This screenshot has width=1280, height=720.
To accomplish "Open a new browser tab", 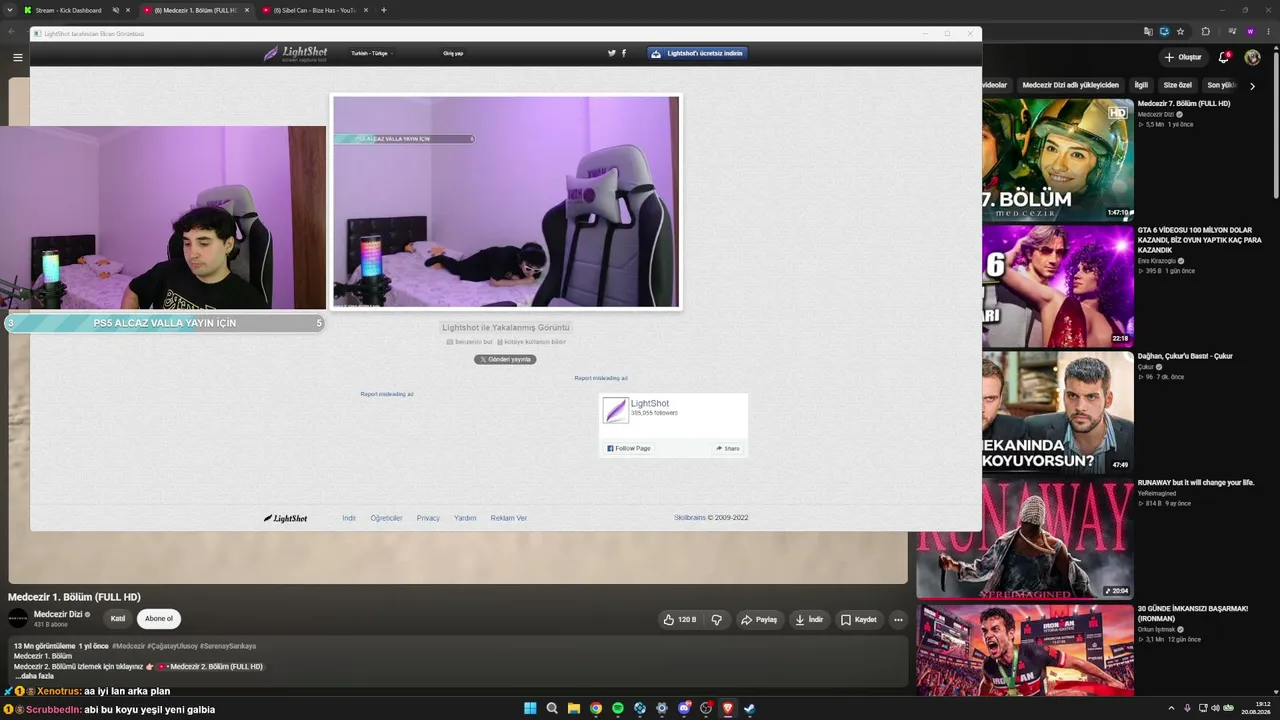I will 384,10.
